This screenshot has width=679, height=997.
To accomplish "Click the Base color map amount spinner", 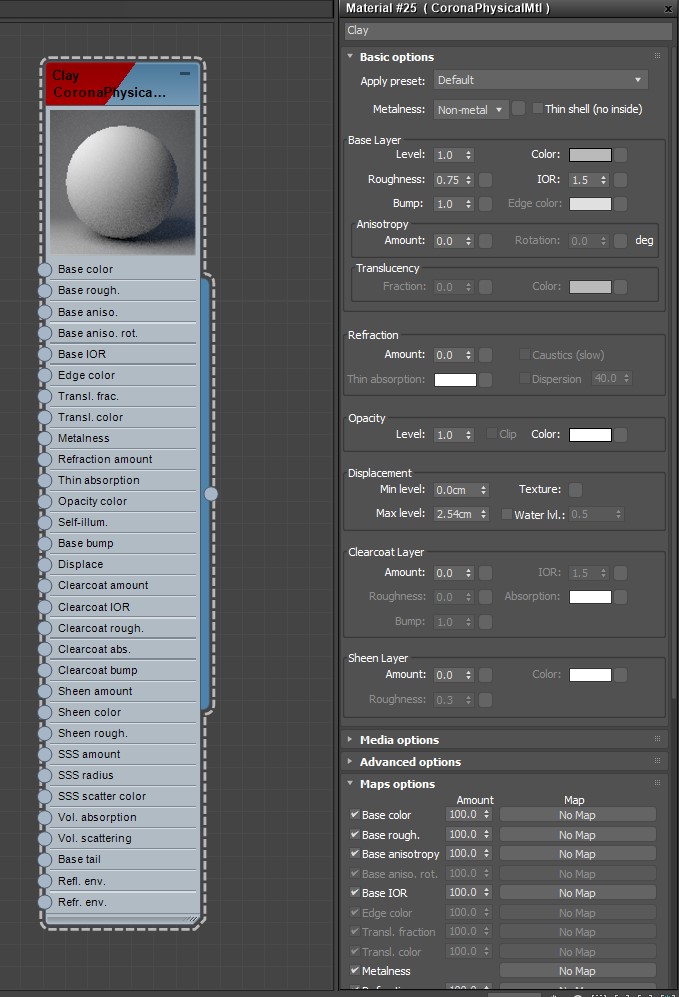I will tap(486, 815).
